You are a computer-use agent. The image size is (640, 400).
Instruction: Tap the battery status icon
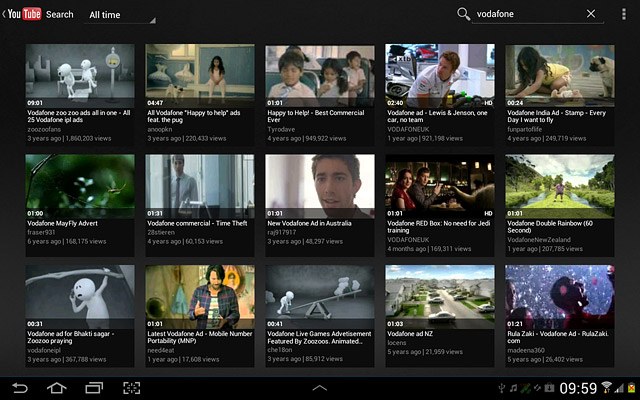tap(632, 387)
